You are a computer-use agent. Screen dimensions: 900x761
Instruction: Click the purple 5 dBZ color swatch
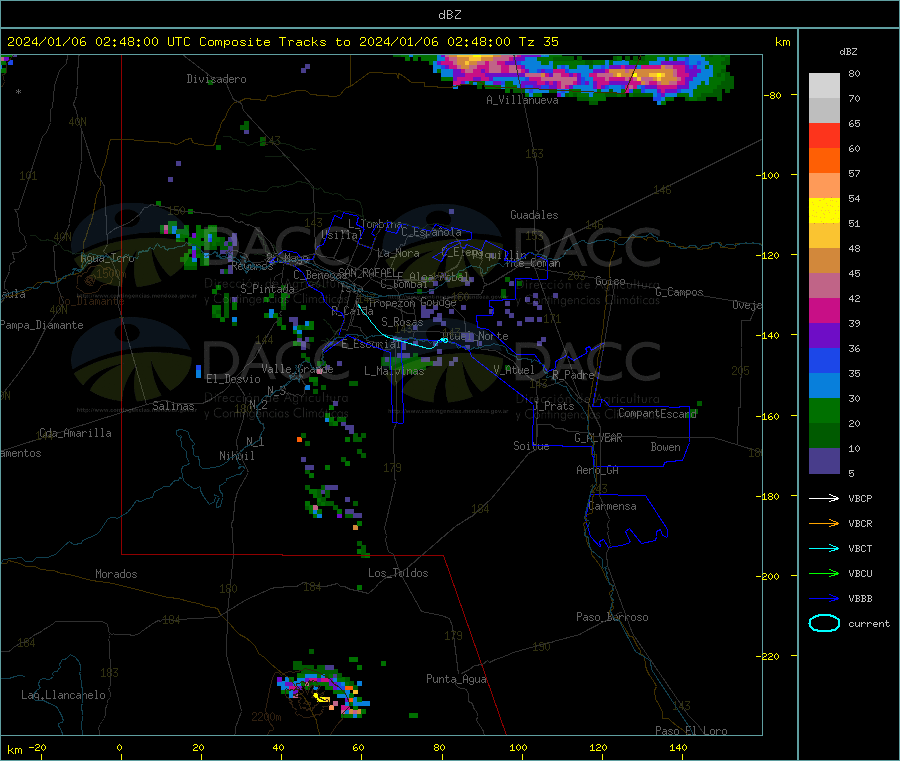pos(824,461)
